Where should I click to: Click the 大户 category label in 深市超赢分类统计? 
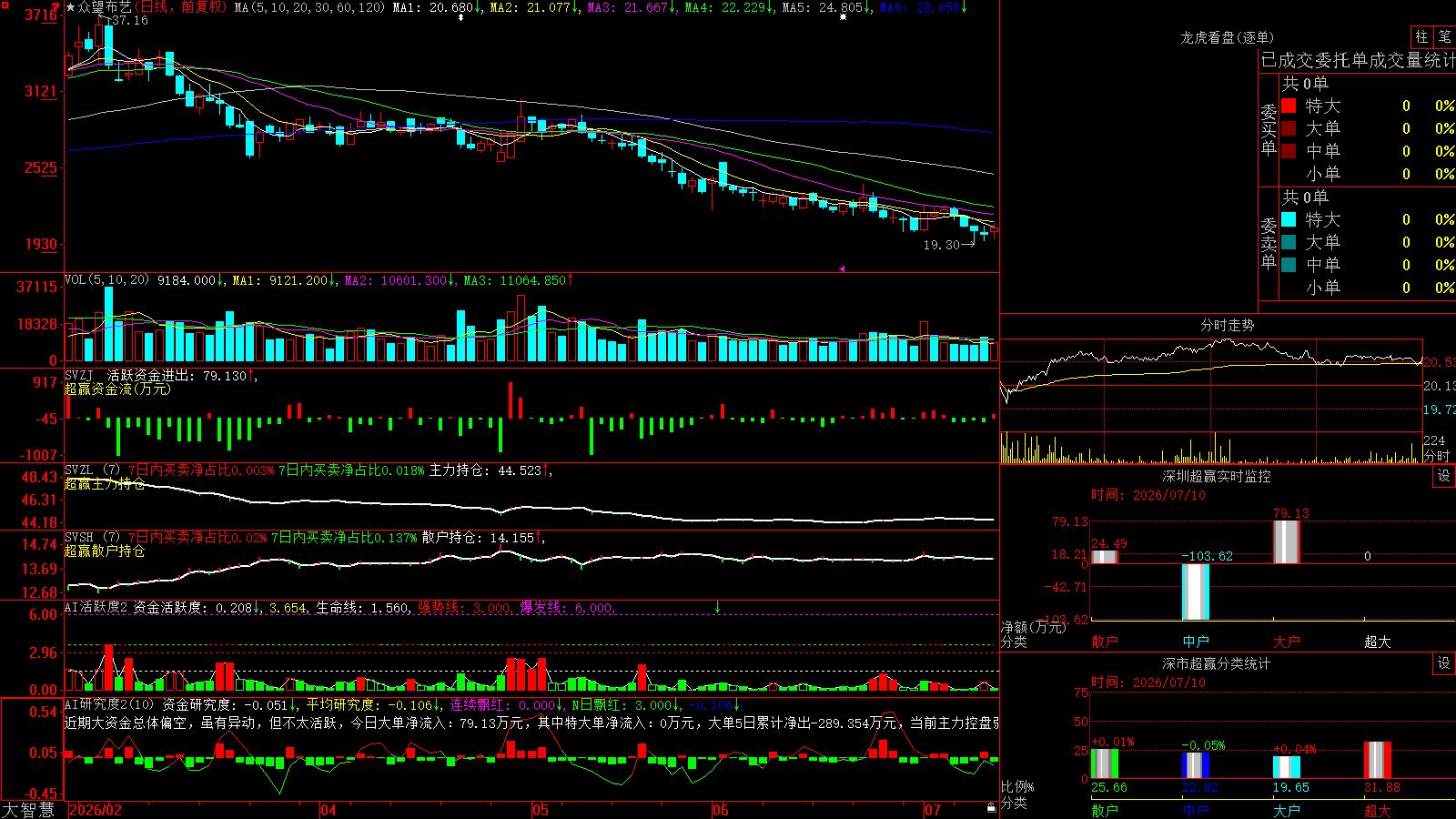1287,811
